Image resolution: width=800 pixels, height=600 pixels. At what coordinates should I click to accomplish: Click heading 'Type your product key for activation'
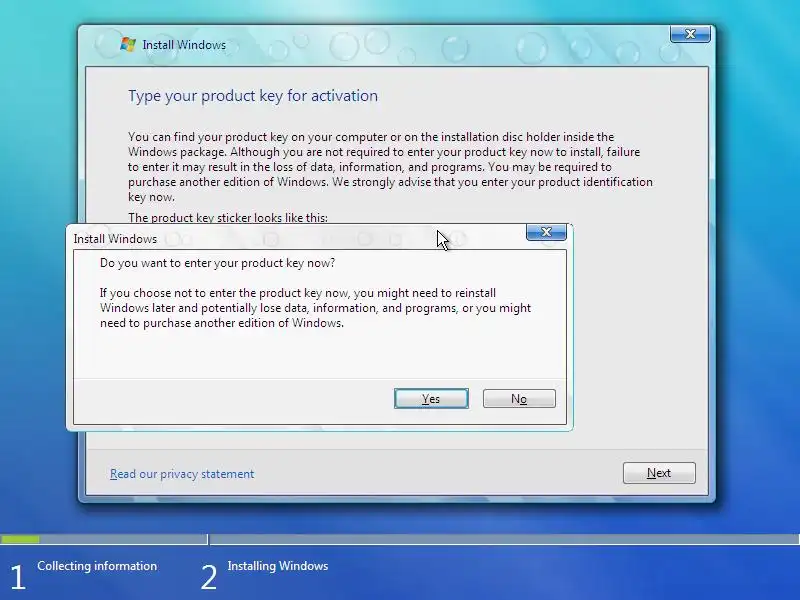[253, 96]
